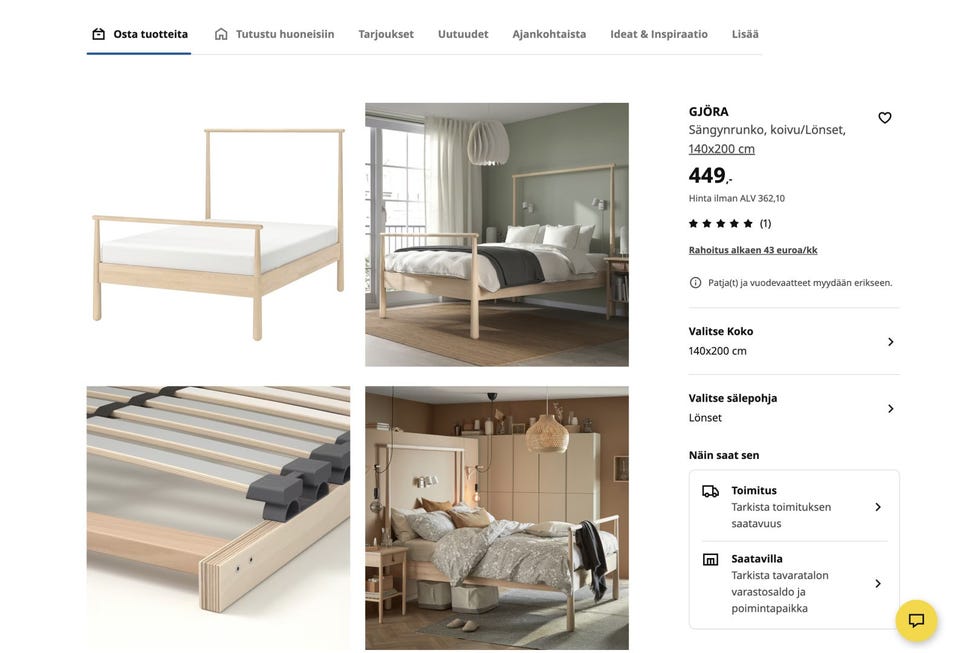Open the slatted bed base close-up image
The image size is (960, 653).
218,518
